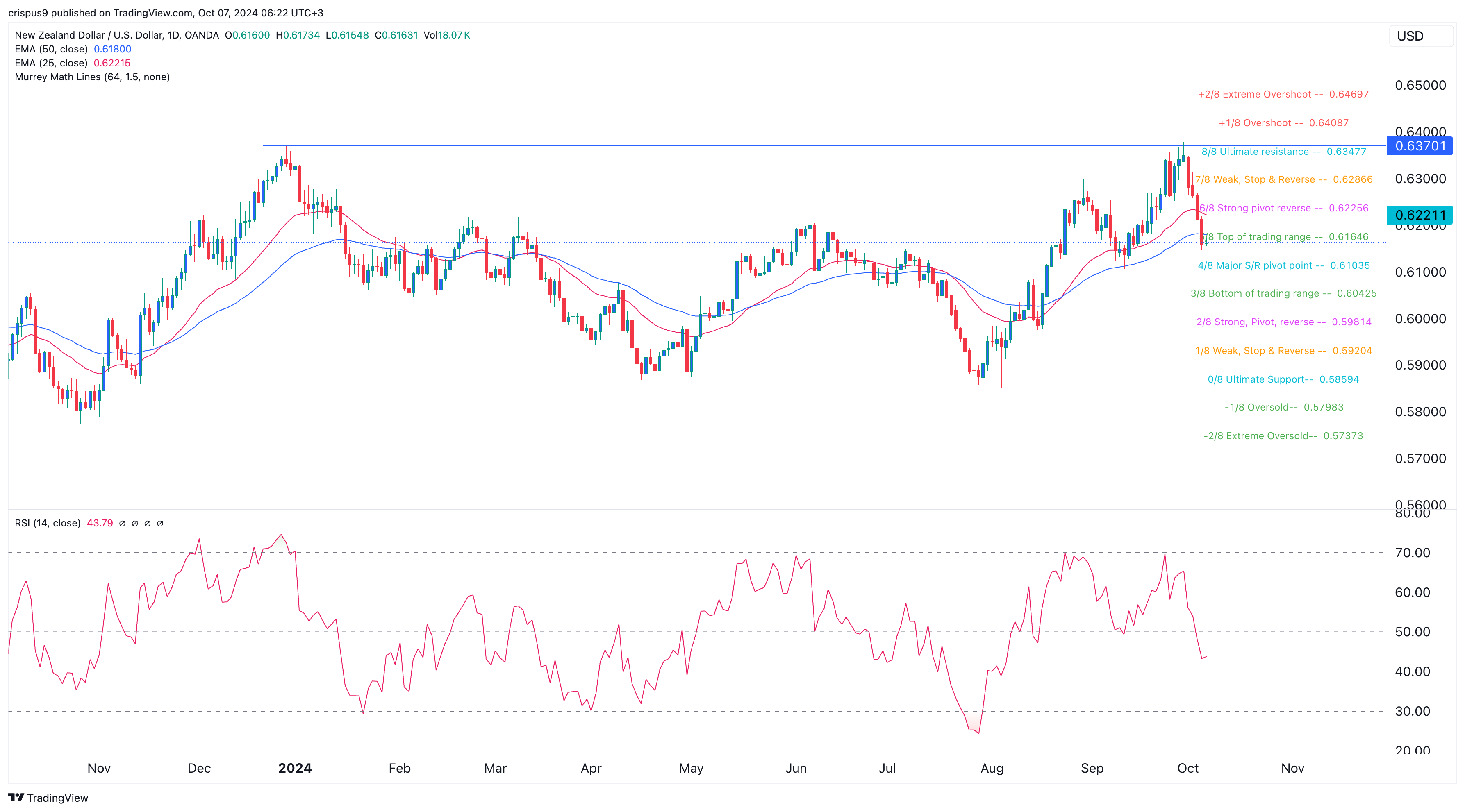Click the Dec label on the time axis
Image resolution: width=1465 pixels, height=812 pixels.
coord(199,768)
